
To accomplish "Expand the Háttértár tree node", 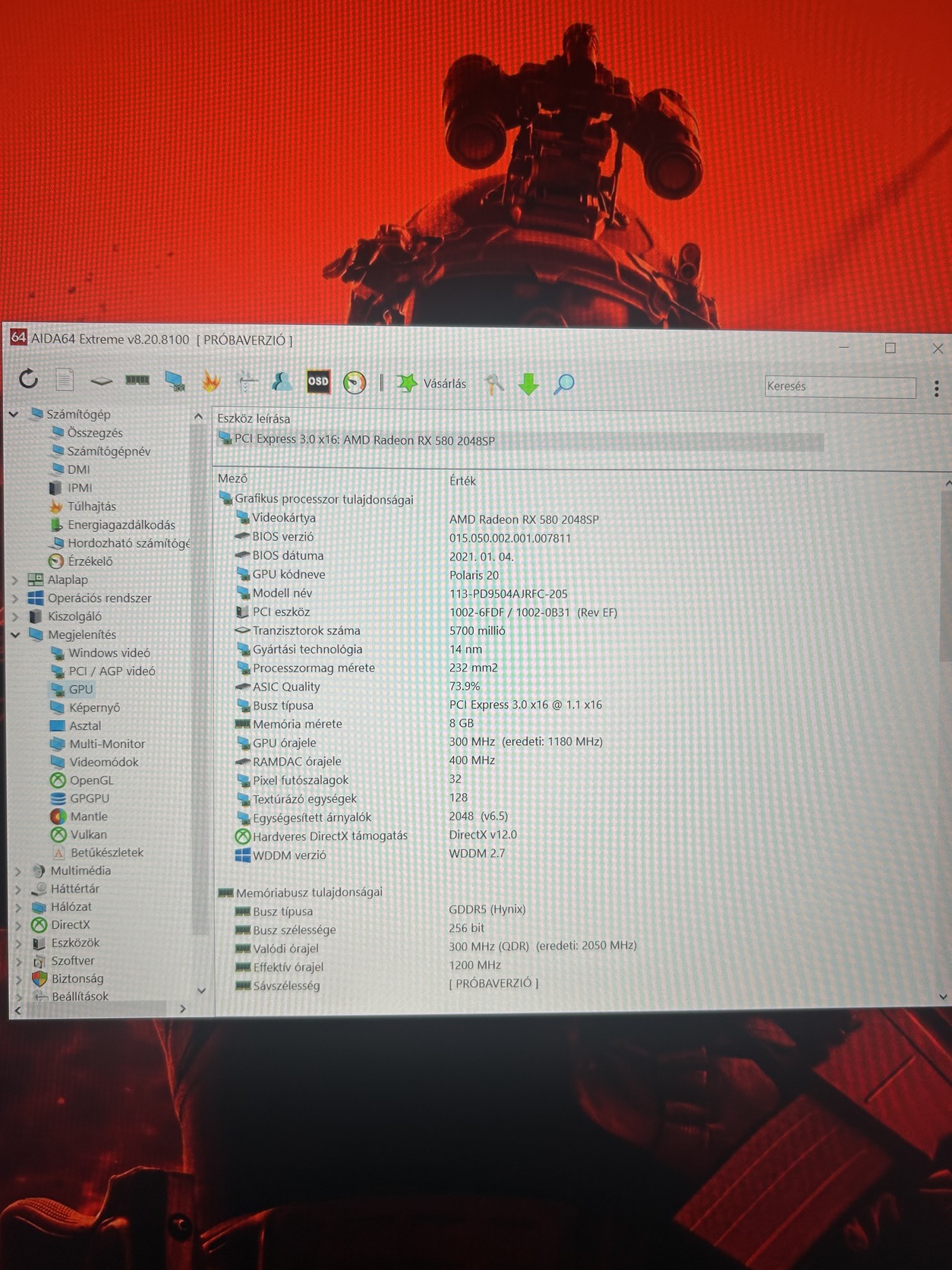I will click(x=17, y=889).
